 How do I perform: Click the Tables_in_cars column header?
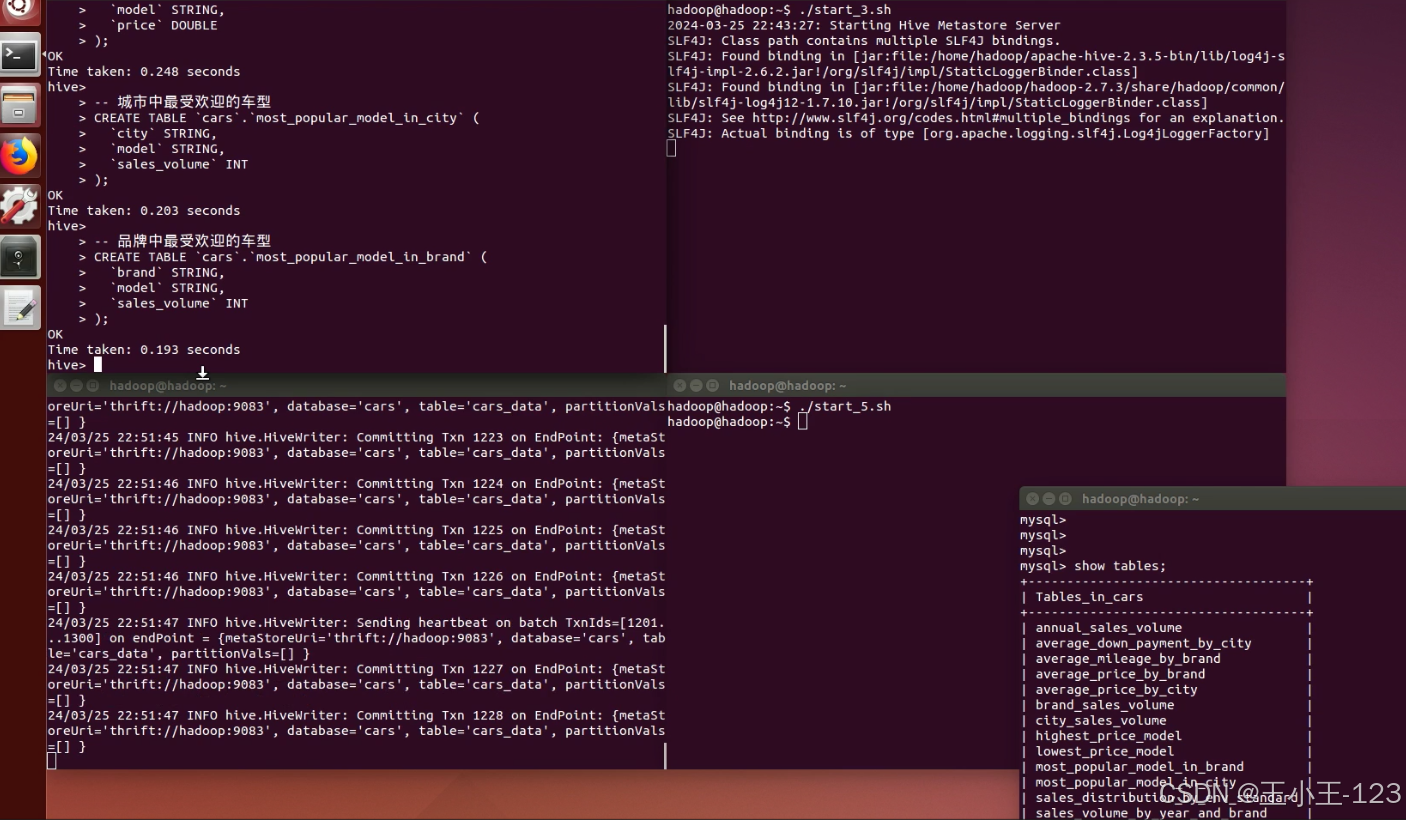1089,597
